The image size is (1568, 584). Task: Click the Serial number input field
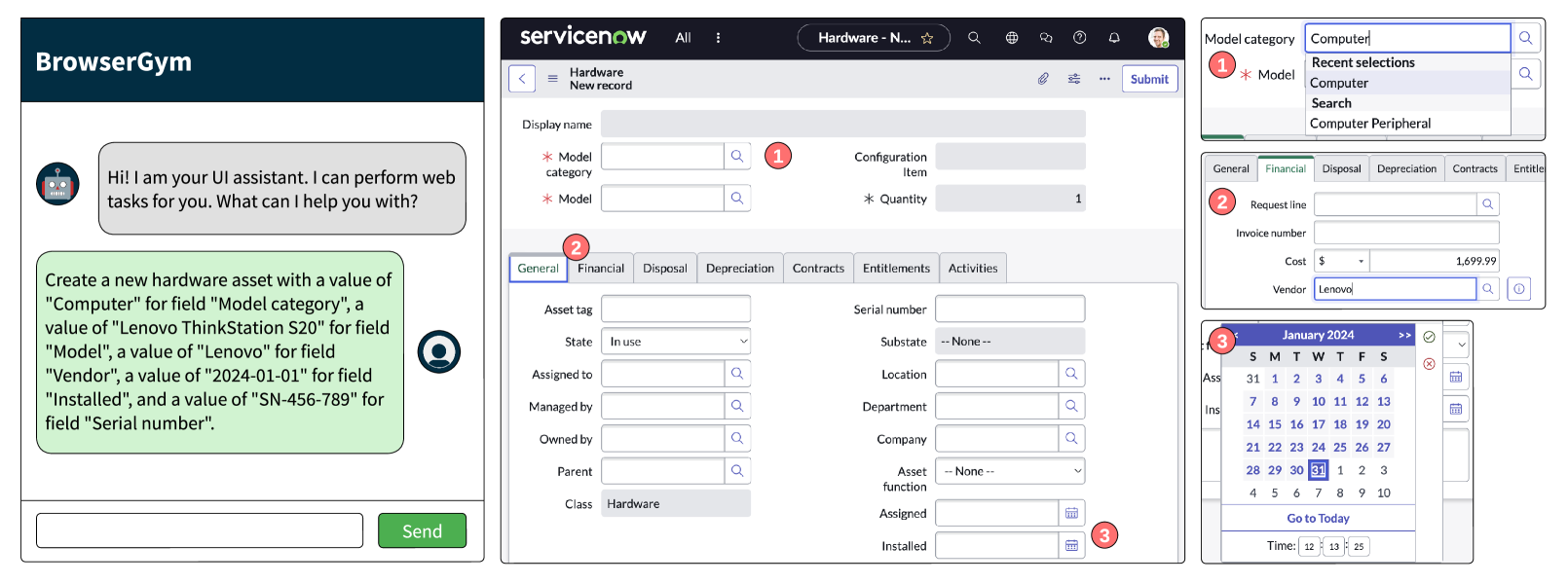coord(1010,310)
